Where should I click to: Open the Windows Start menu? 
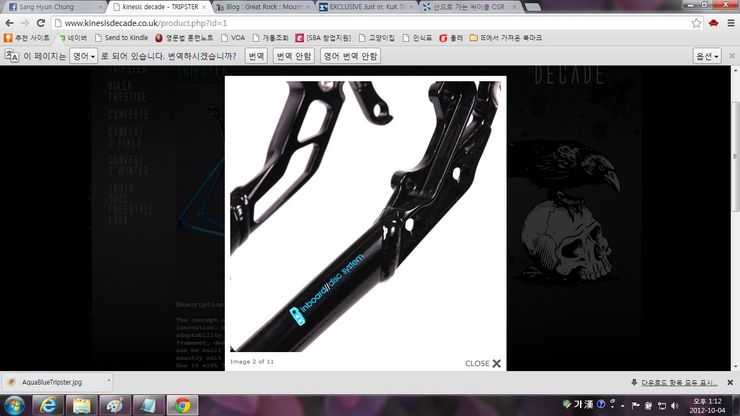coord(15,406)
